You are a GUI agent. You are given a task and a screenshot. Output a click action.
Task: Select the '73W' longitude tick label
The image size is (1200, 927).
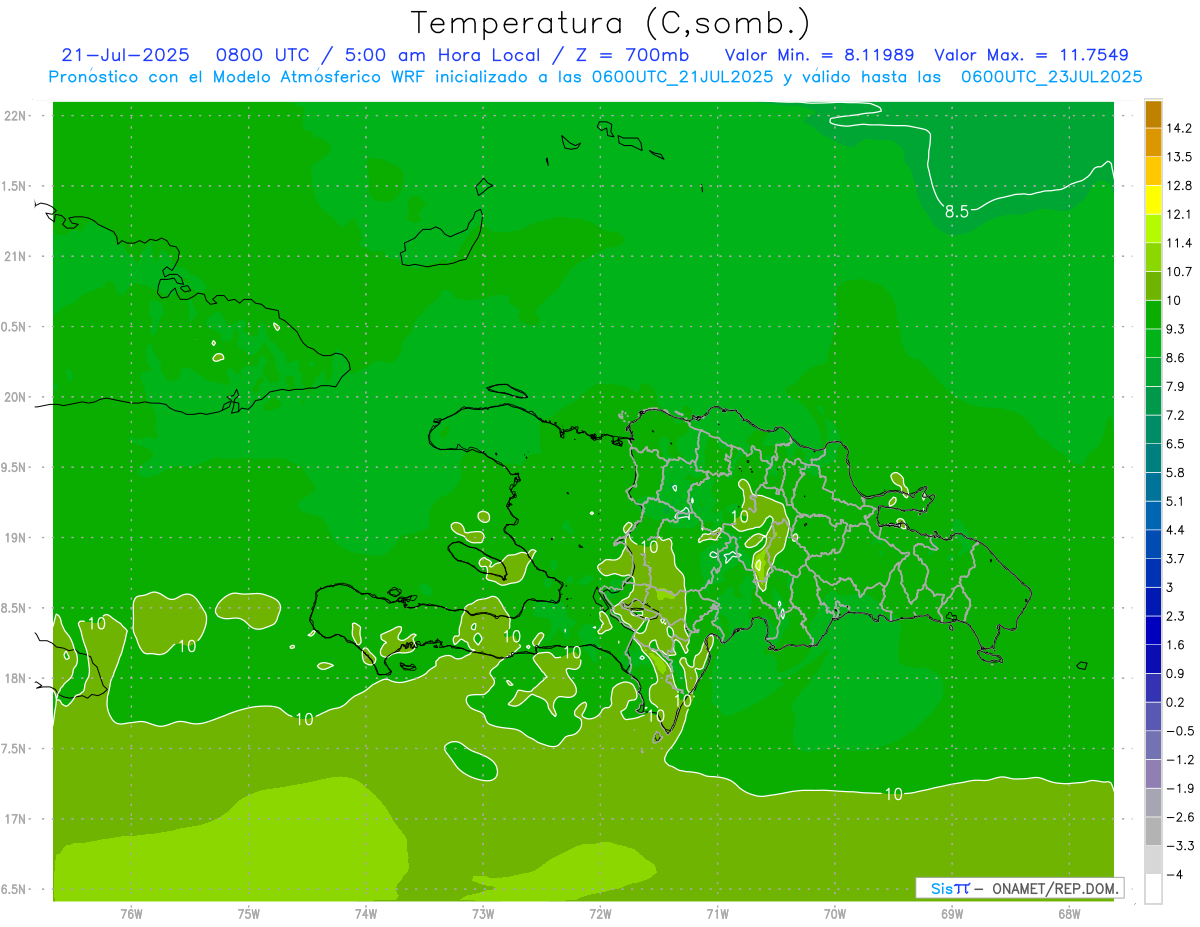[x=483, y=913]
